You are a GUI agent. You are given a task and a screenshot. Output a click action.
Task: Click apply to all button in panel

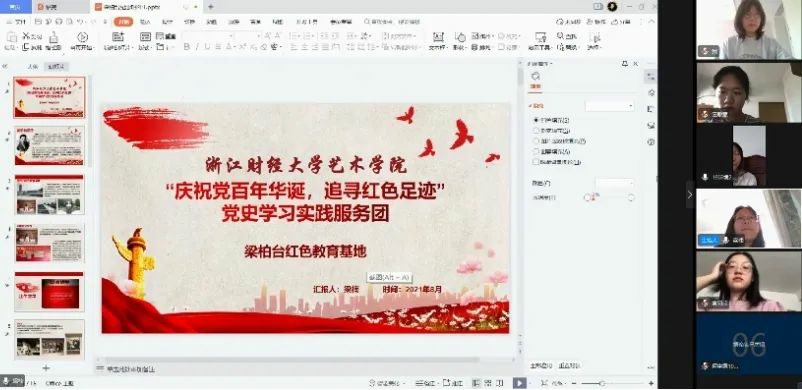point(541,366)
